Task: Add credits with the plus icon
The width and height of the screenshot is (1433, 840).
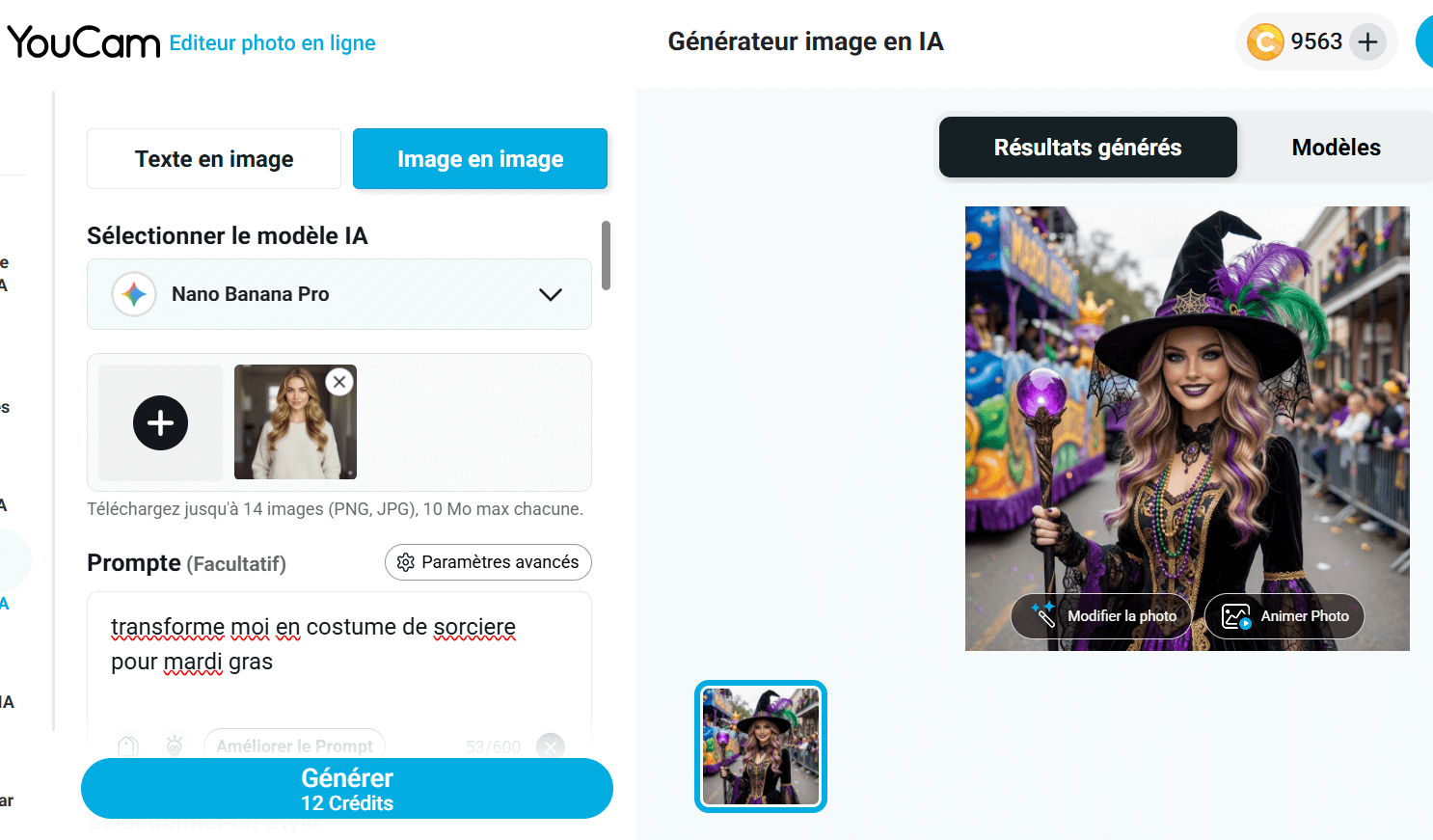Action: pos(1367,42)
